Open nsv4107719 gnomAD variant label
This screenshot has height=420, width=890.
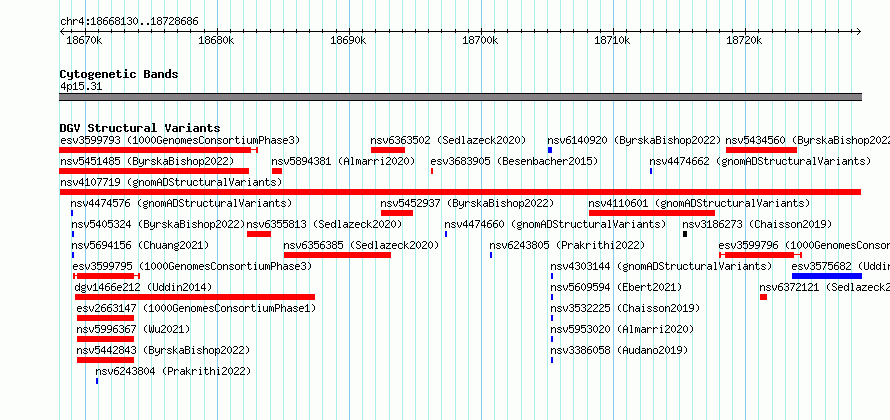[171, 182]
